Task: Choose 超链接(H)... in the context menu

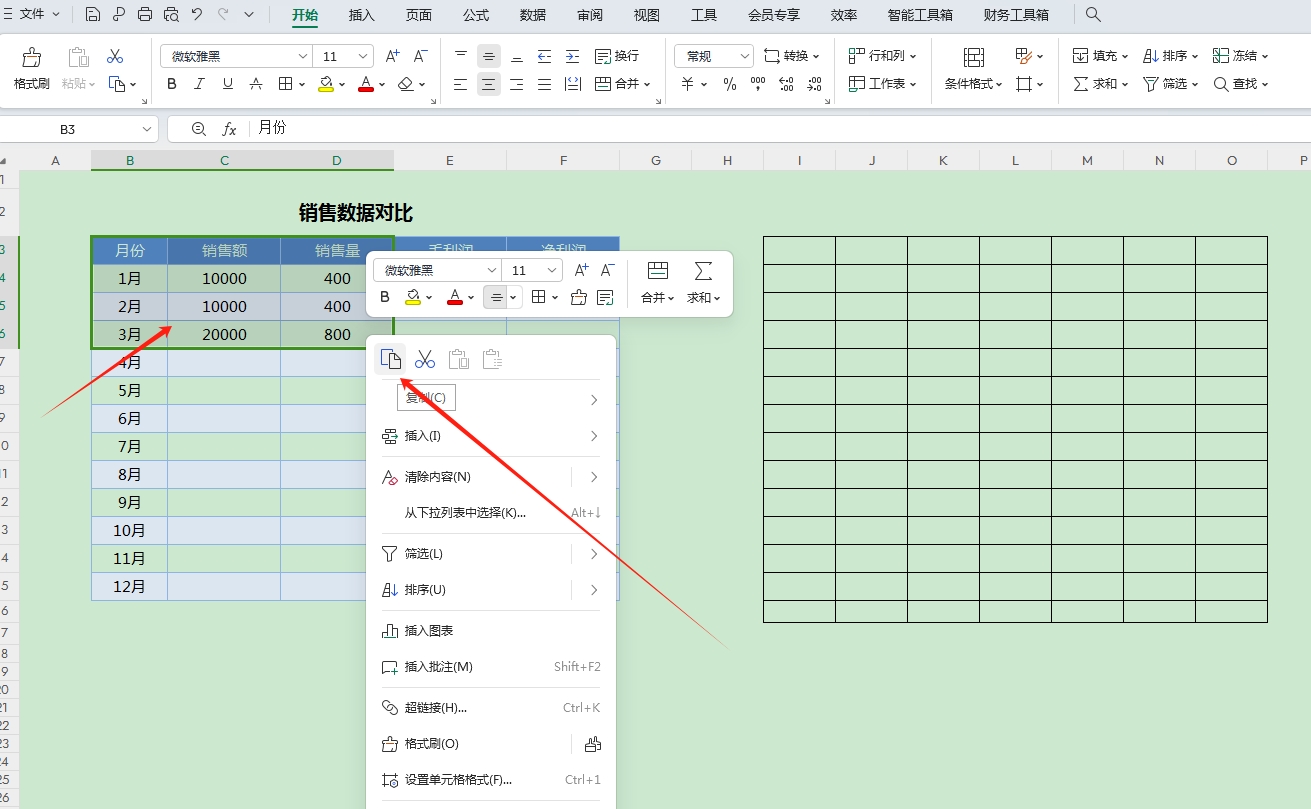Action: click(x=491, y=708)
